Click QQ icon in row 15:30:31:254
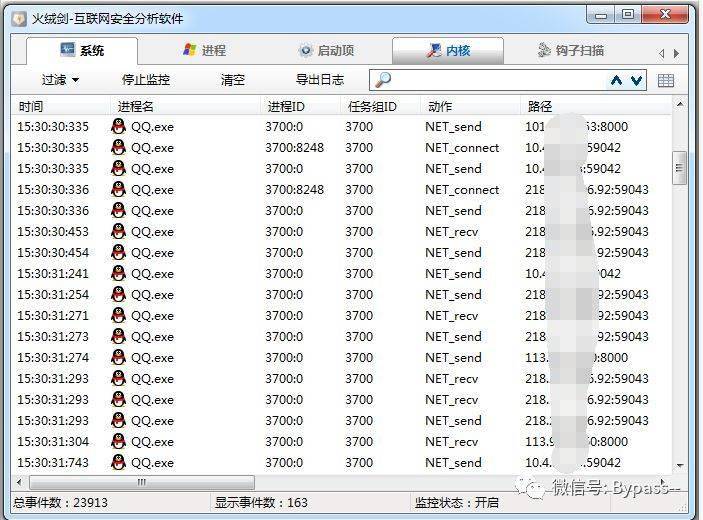 [x=118, y=295]
